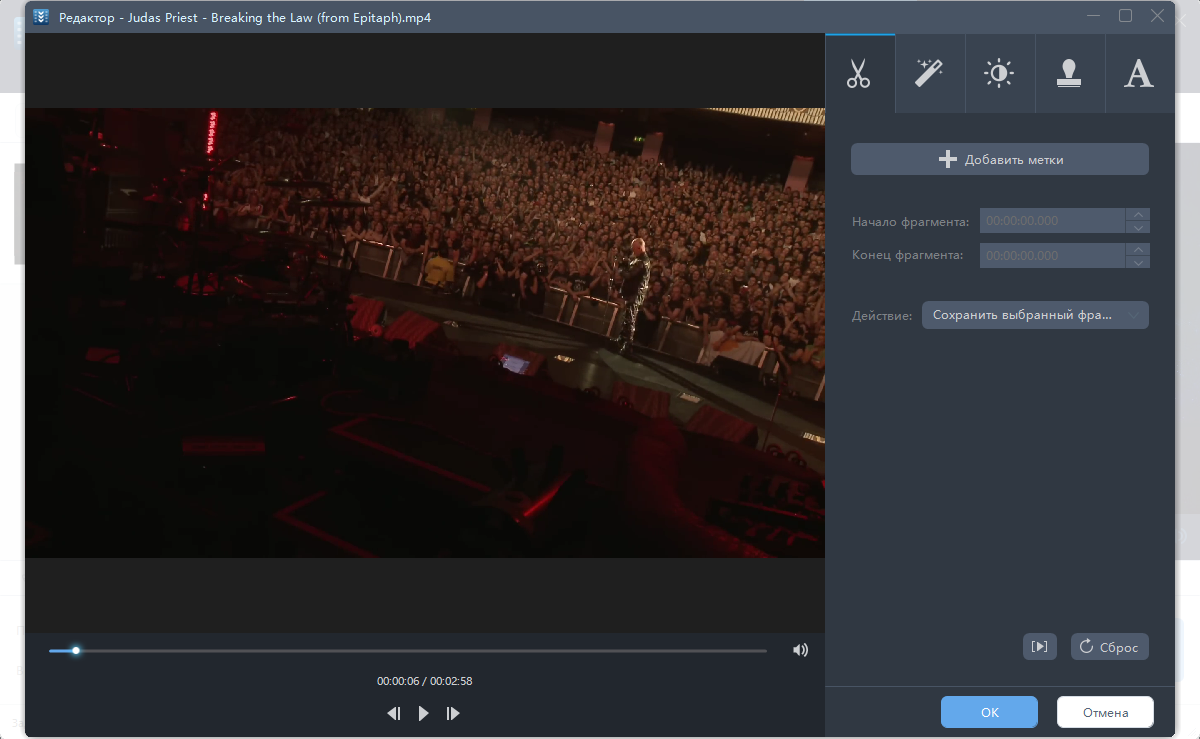Step back one frame
This screenshot has height=739, width=1200.
point(394,713)
